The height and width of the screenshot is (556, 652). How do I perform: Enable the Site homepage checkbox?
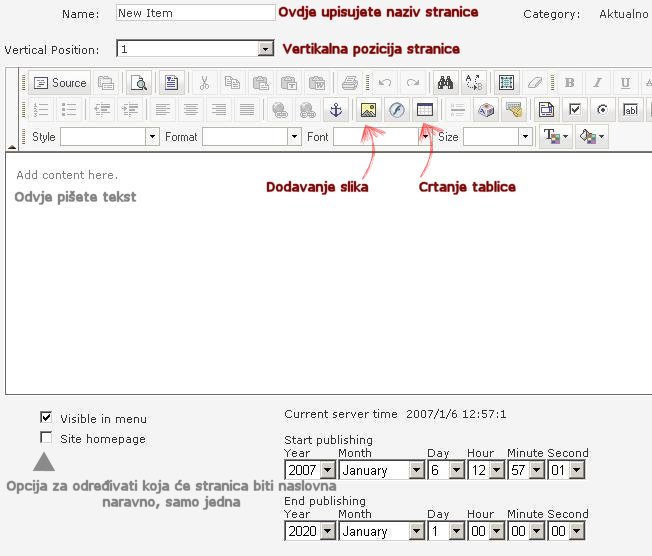coord(46,437)
